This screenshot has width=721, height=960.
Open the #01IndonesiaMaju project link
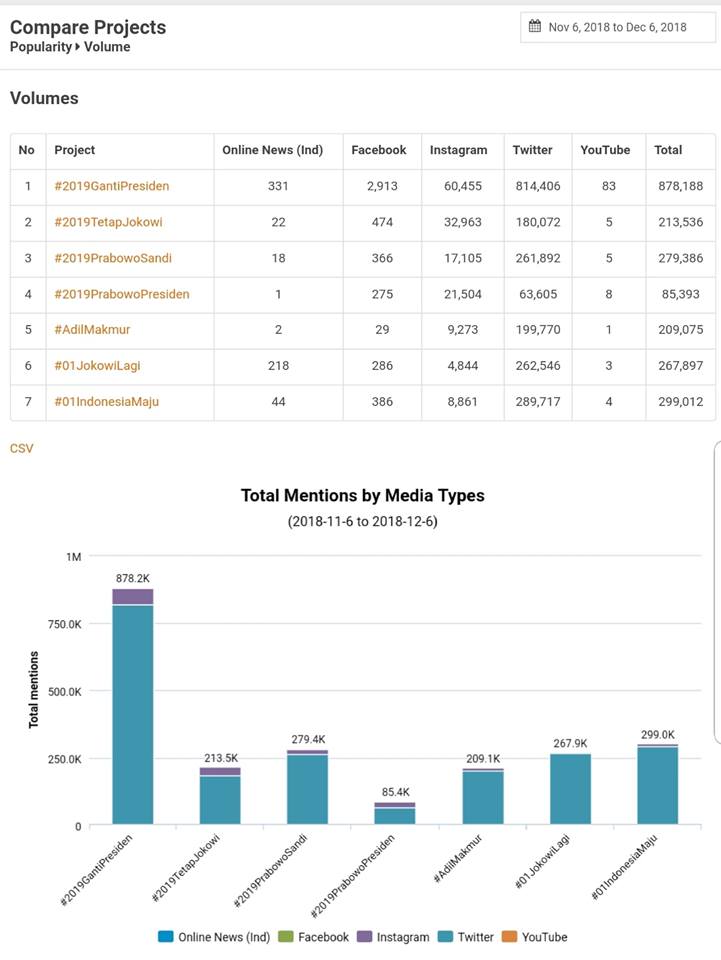106,402
